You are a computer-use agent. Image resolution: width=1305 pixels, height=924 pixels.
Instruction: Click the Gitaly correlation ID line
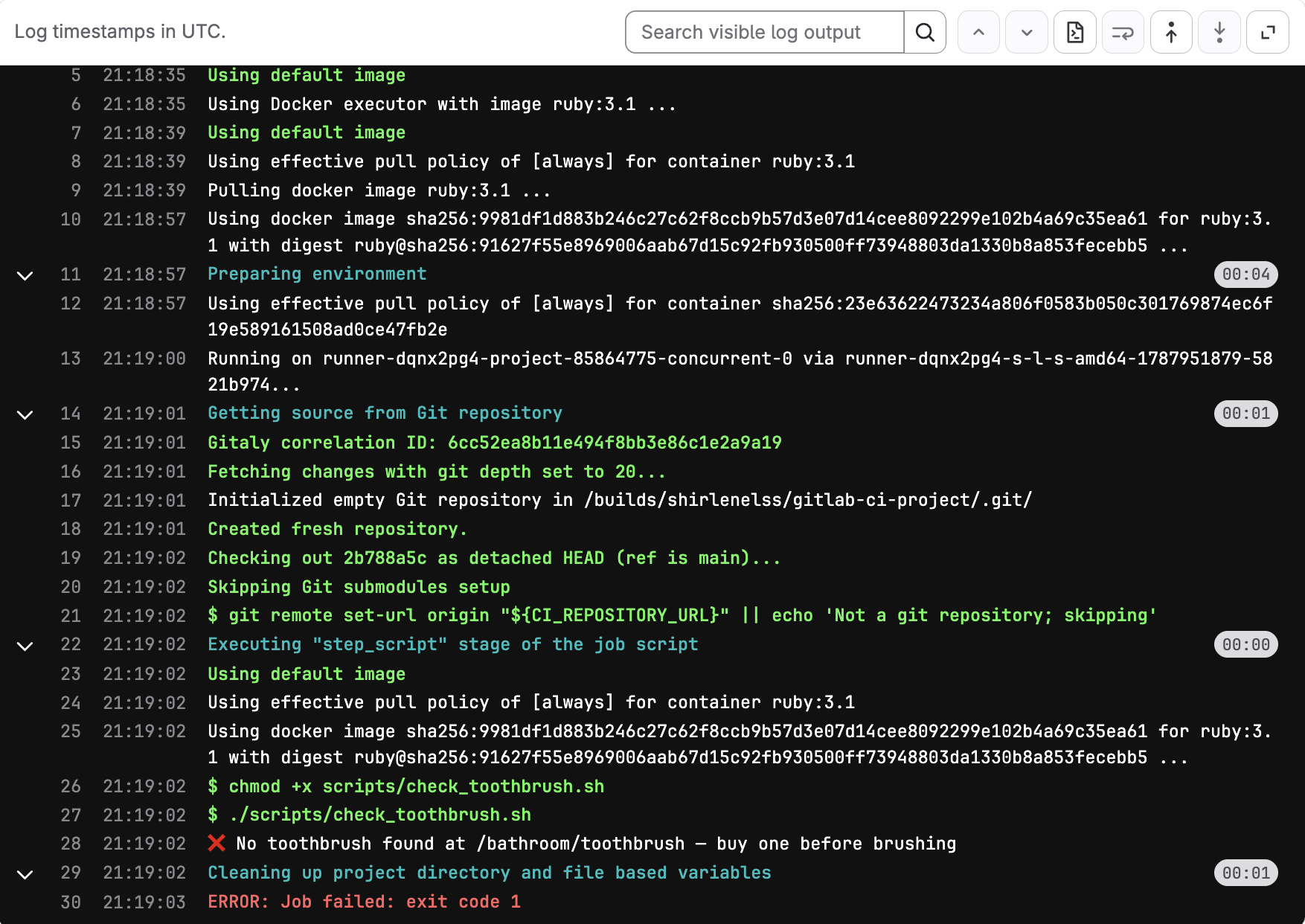[495, 443]
